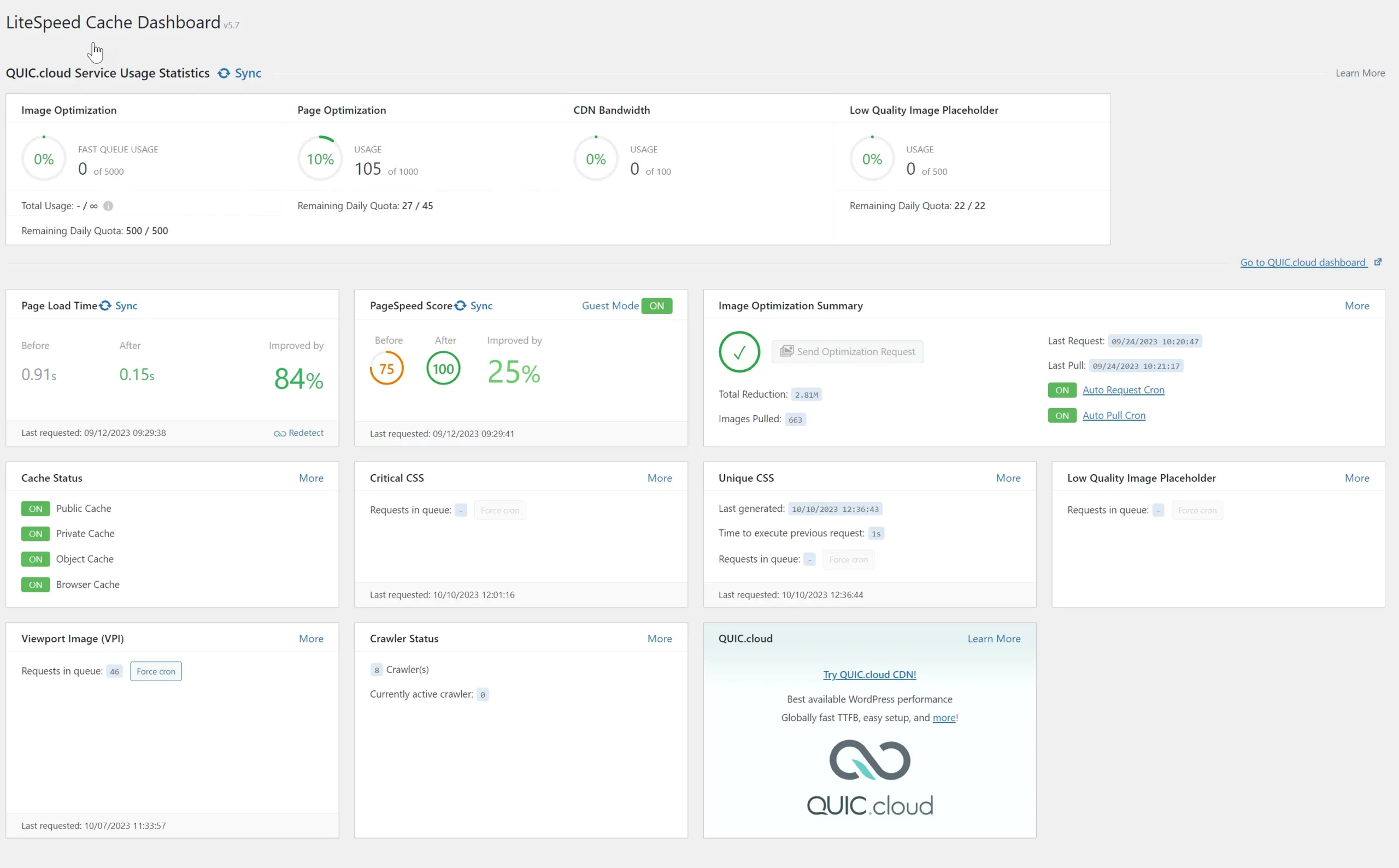Click Page Load Time sync icon

point(105,306)
